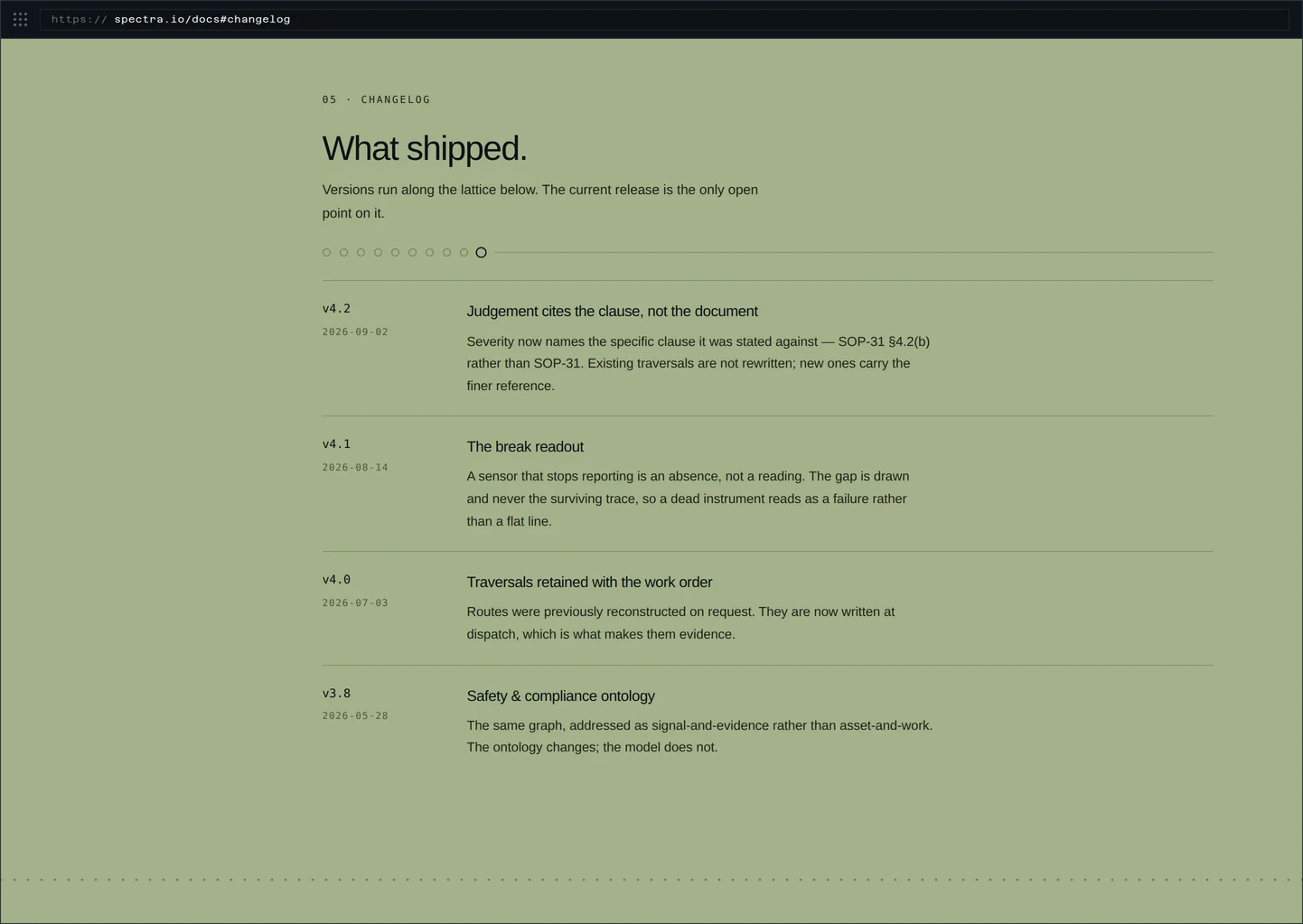Click the paragraph starting 'A sensor that stops'
This screenshot has height=924, width=1303.
point(688,499)
